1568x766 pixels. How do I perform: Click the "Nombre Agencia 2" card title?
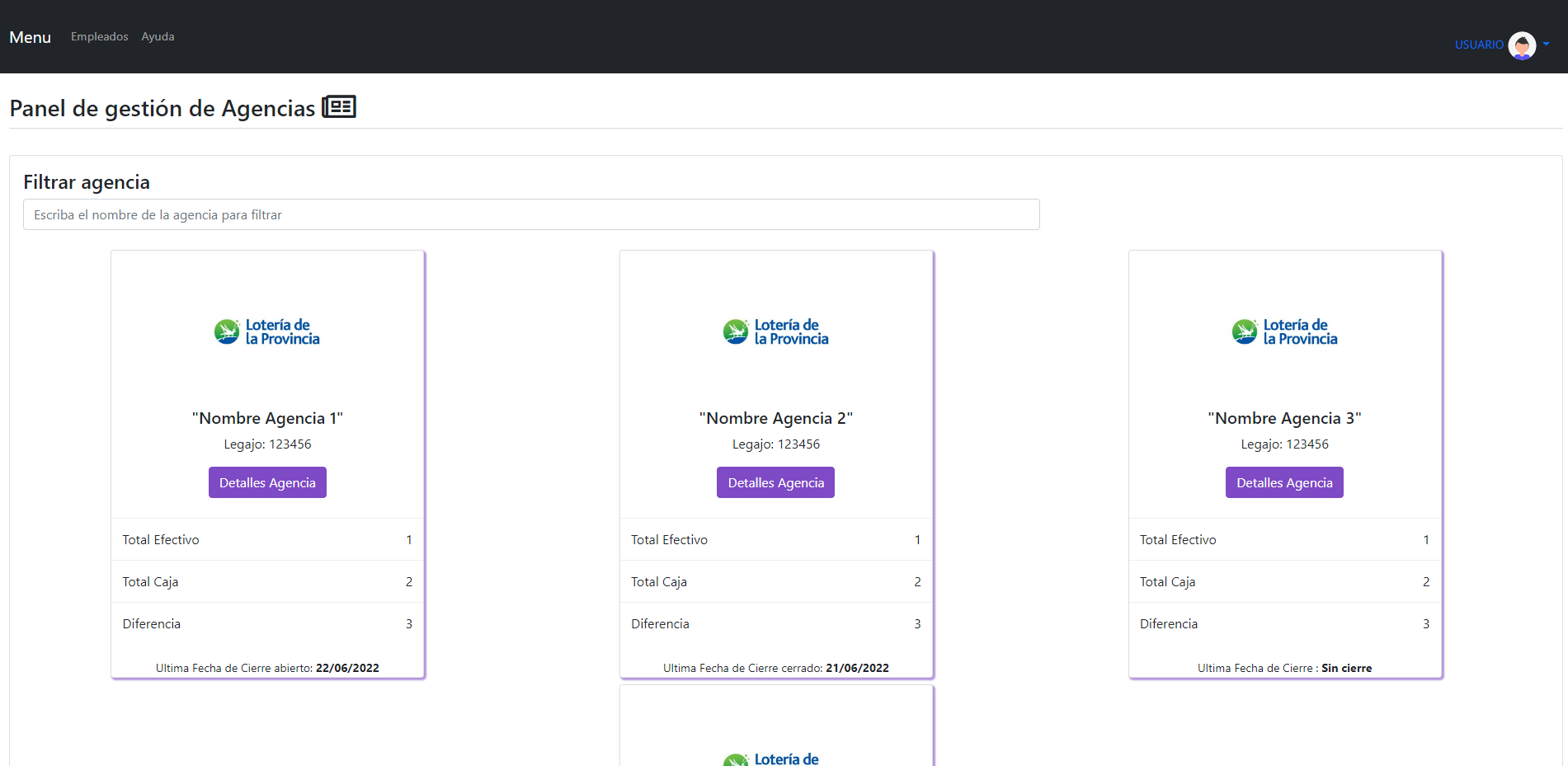click(775, 418)
